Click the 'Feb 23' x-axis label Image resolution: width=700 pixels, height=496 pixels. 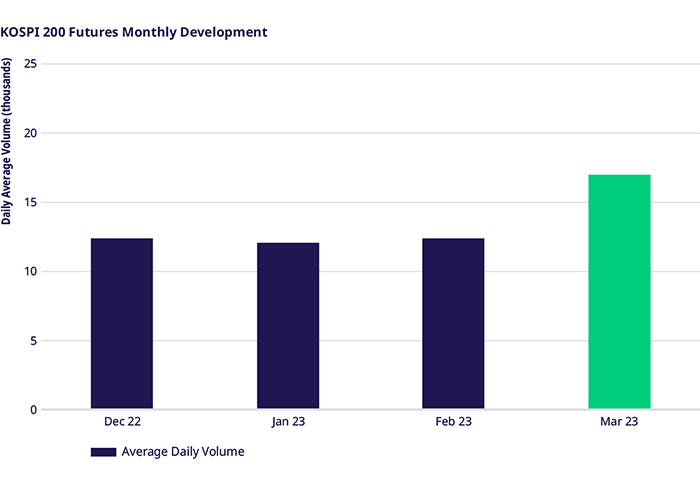(x=453, y=423)
